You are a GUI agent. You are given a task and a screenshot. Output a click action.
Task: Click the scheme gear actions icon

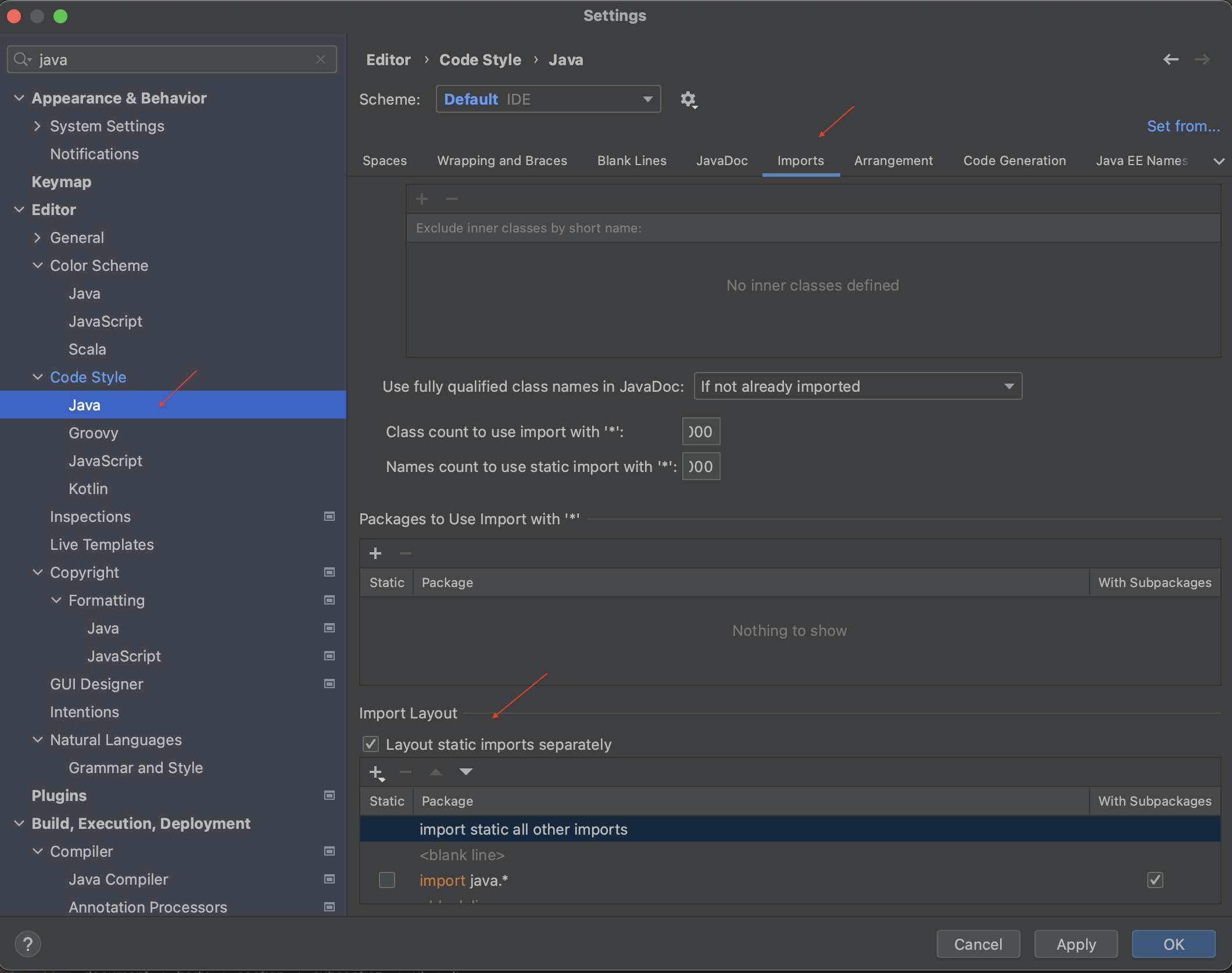pyautogui.click(x=689, y=99)
